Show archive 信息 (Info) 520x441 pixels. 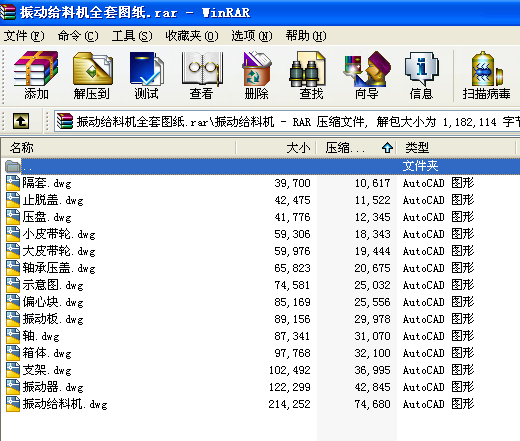click(x=421, y=68)
